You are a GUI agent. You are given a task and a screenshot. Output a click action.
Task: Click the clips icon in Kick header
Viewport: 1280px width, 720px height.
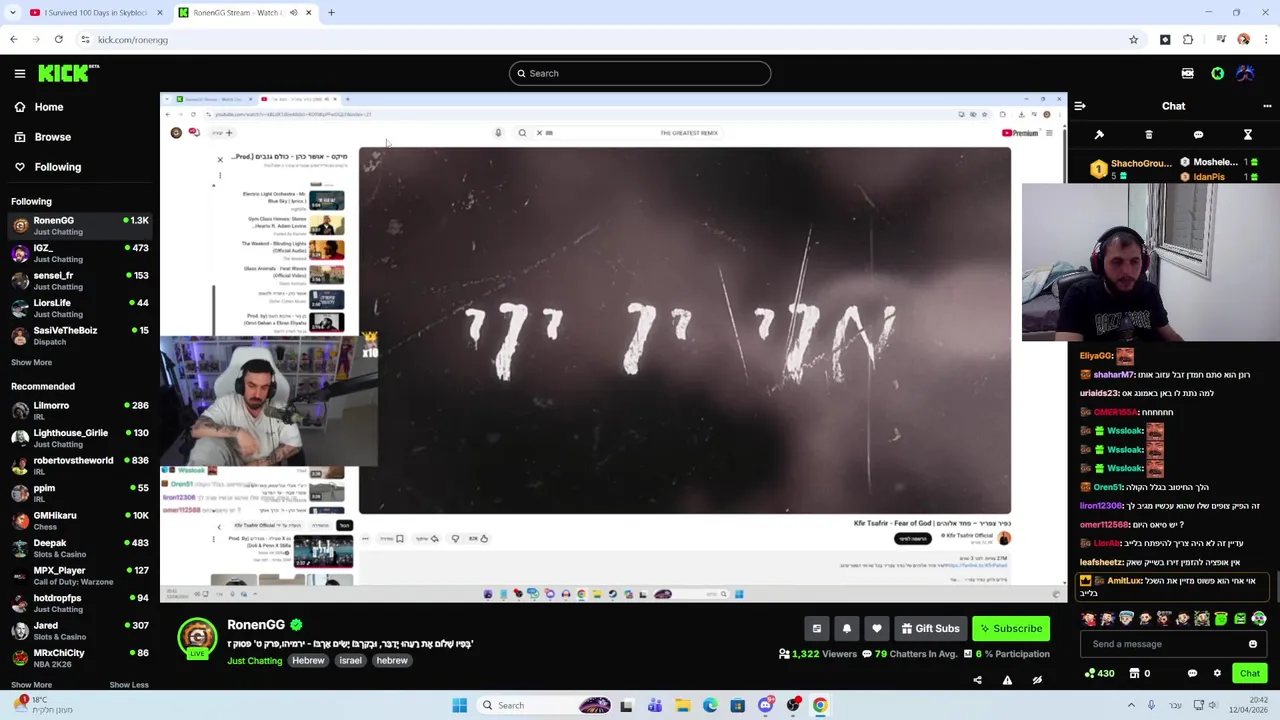pyautogui.click(x=1187, y=73)
